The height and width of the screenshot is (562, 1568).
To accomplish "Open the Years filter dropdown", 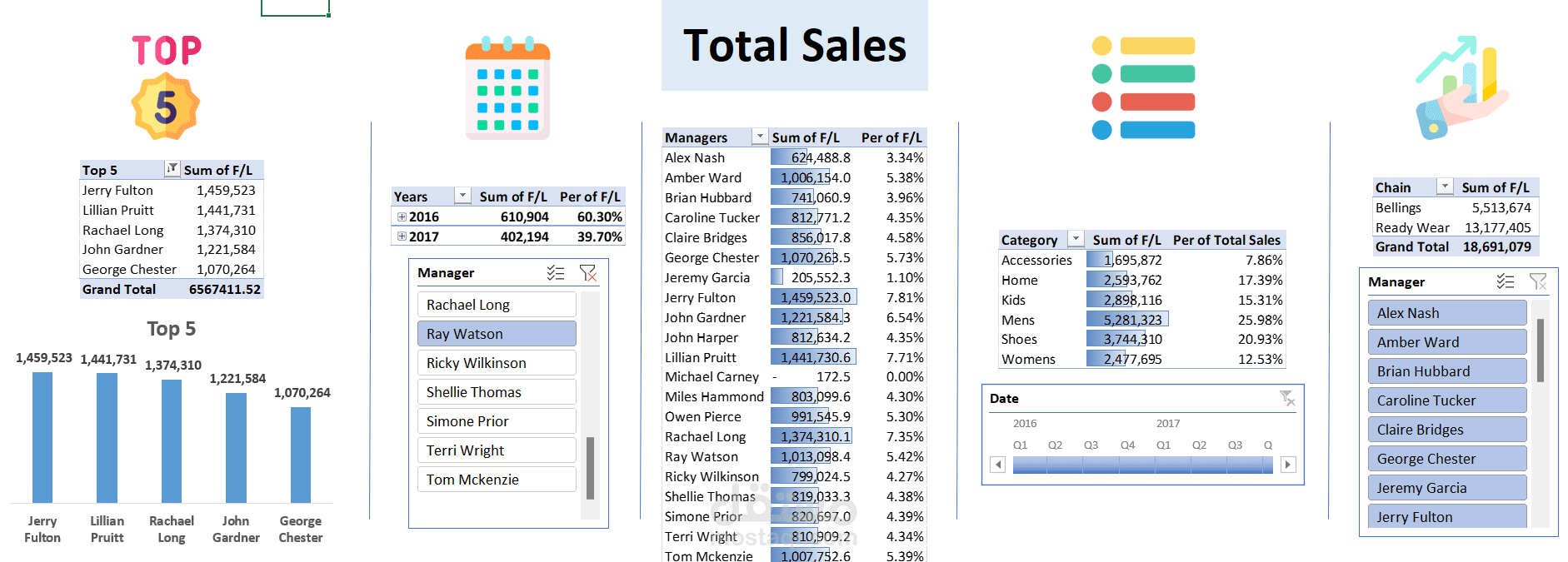I will [462, 196].
